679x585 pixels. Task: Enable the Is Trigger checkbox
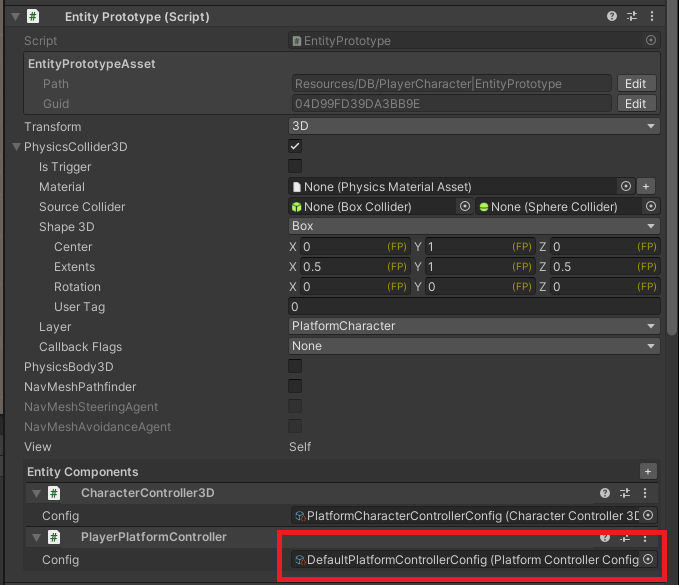click(x=295, y=166)
